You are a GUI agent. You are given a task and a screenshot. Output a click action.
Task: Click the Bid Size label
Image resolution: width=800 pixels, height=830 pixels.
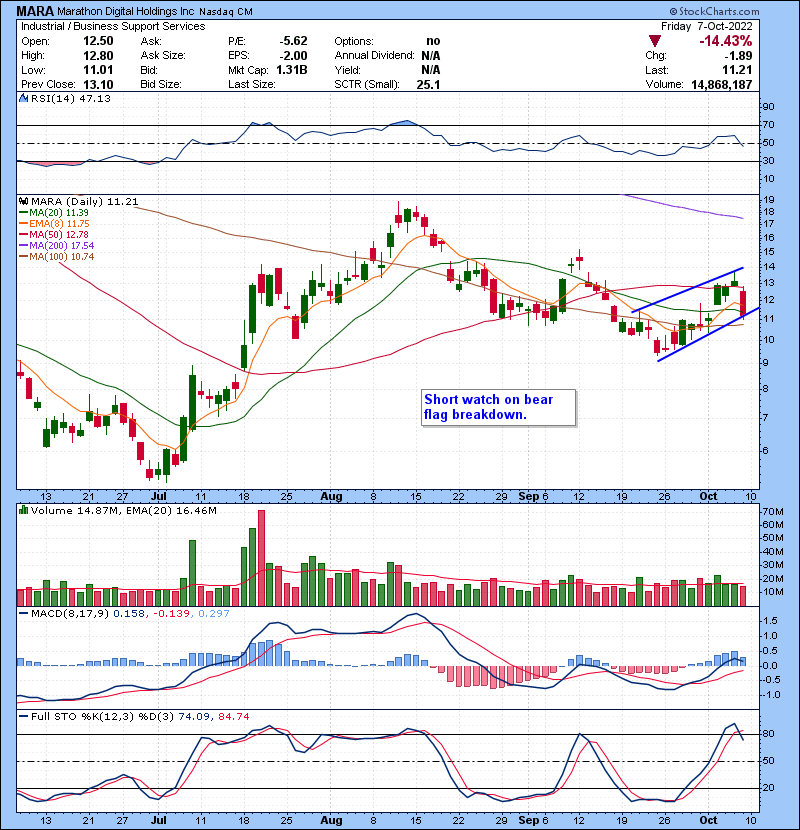(161, 84)
